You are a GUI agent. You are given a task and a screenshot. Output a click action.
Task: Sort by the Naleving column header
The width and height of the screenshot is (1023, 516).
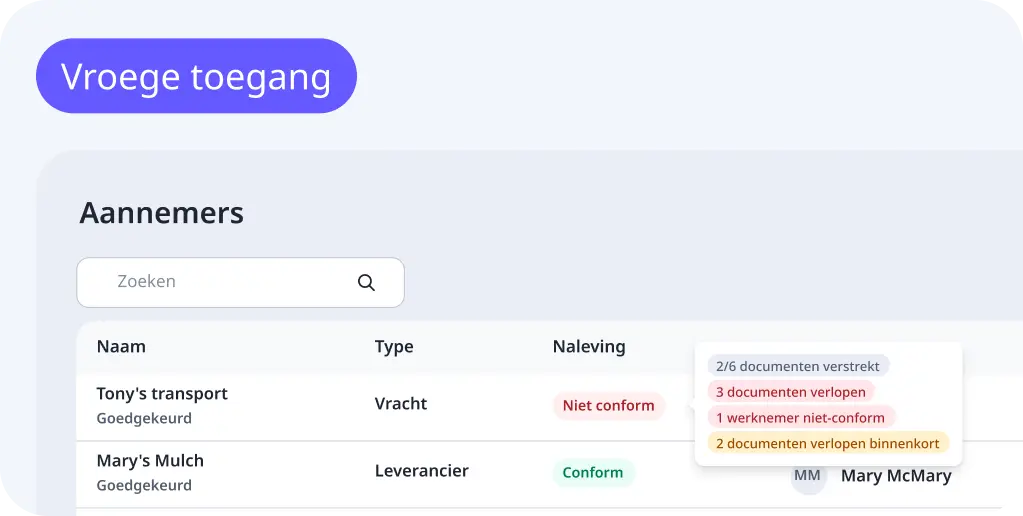(589, 347)
